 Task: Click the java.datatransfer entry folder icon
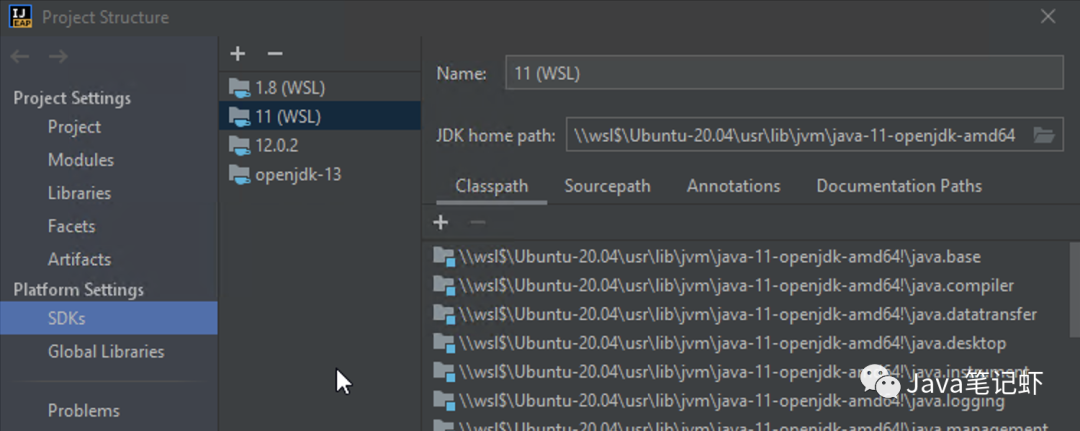[x=444, y=315]
